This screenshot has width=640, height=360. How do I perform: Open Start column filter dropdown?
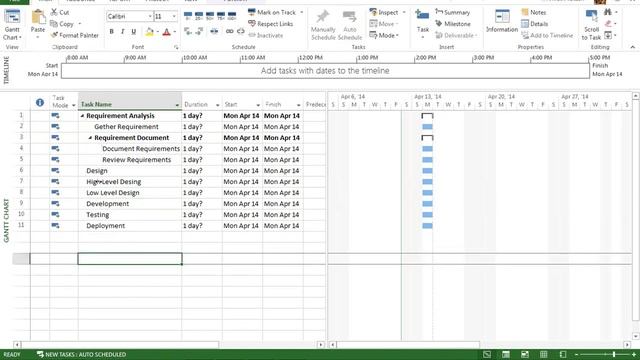[258, 105]
